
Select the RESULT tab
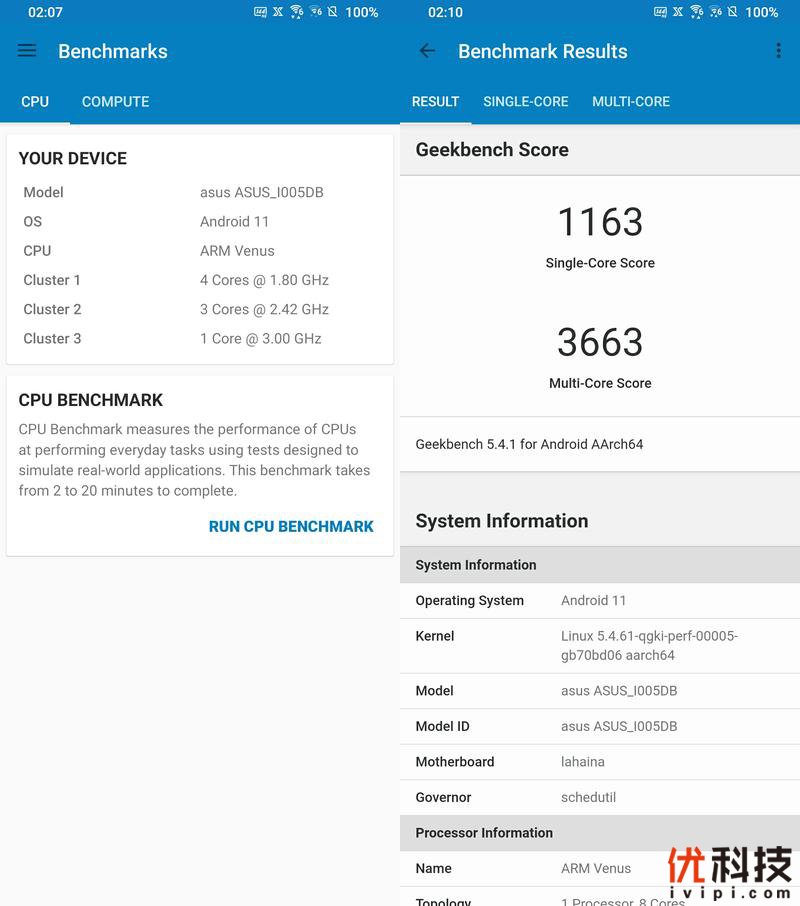coord(435,102)
